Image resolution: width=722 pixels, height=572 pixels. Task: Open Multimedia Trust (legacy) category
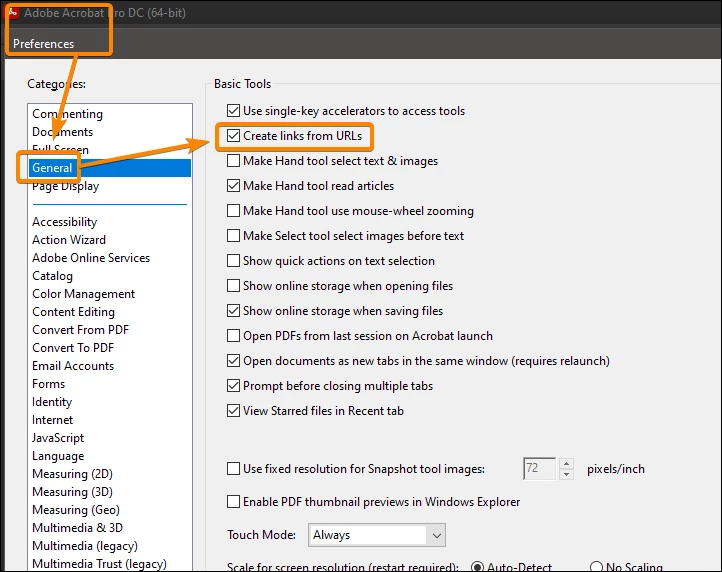click(x=99, y=564)
